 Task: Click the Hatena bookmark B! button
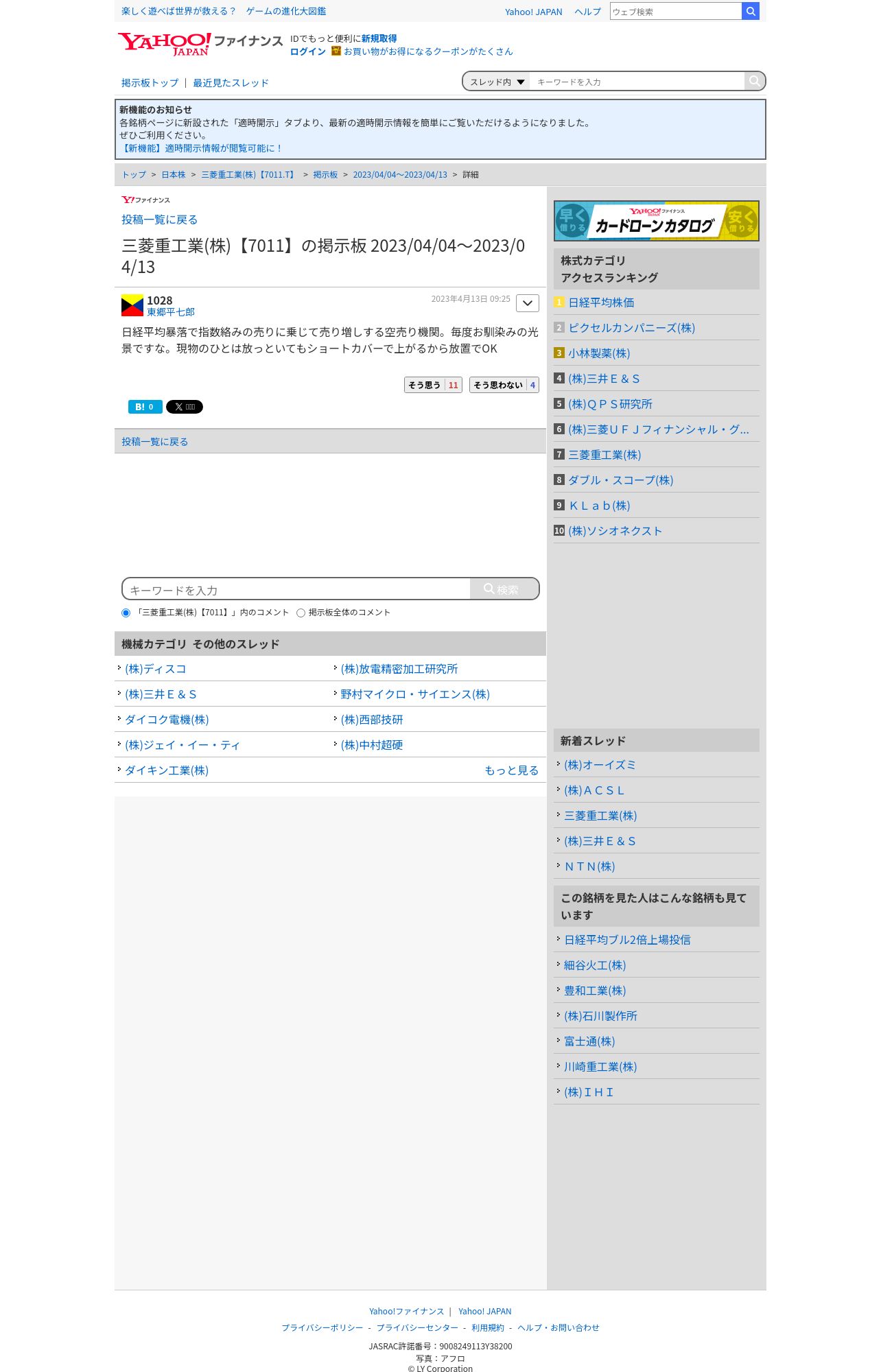coord(145,407)
